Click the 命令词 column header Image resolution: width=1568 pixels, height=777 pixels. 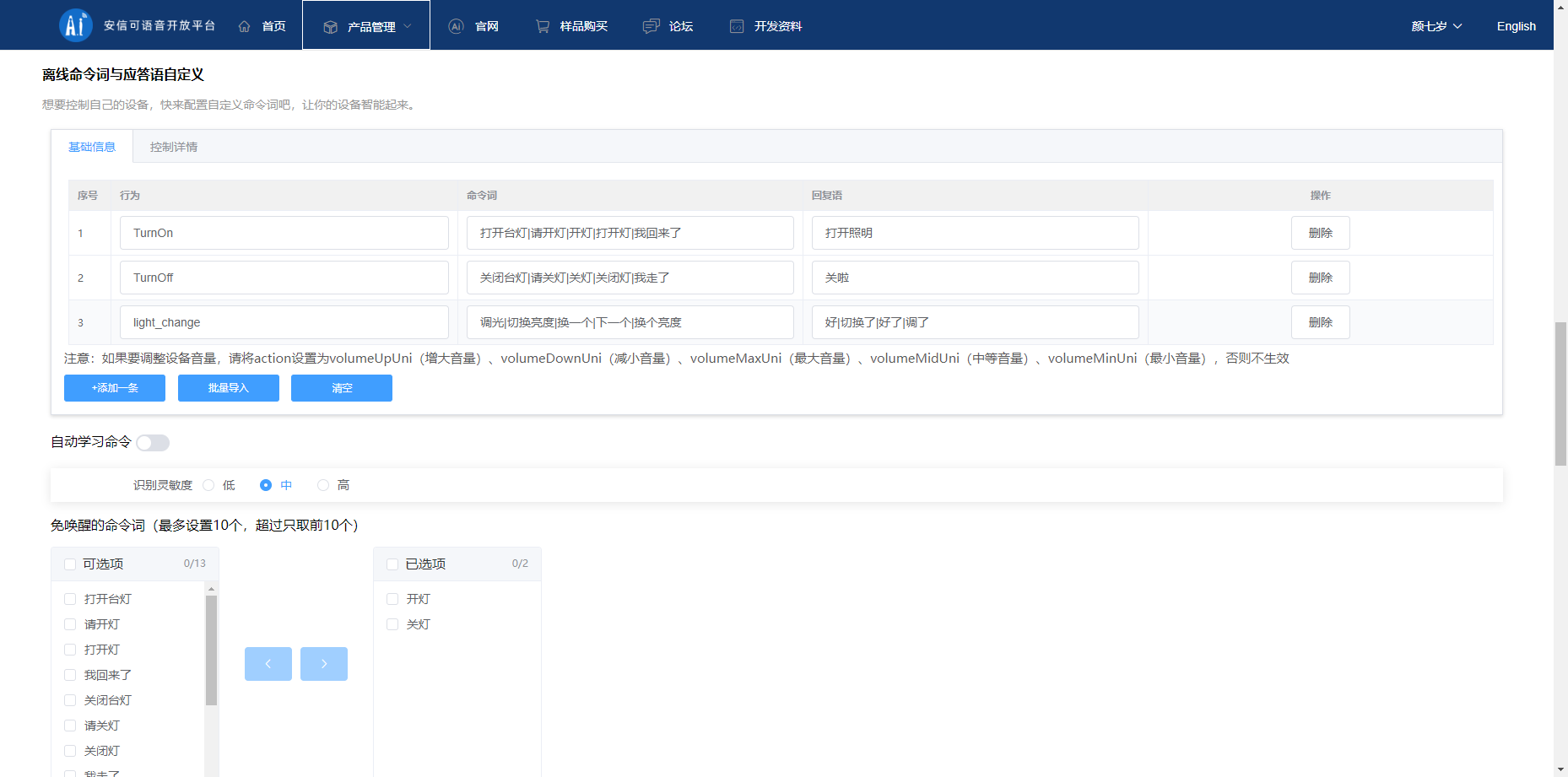(482, 195)
